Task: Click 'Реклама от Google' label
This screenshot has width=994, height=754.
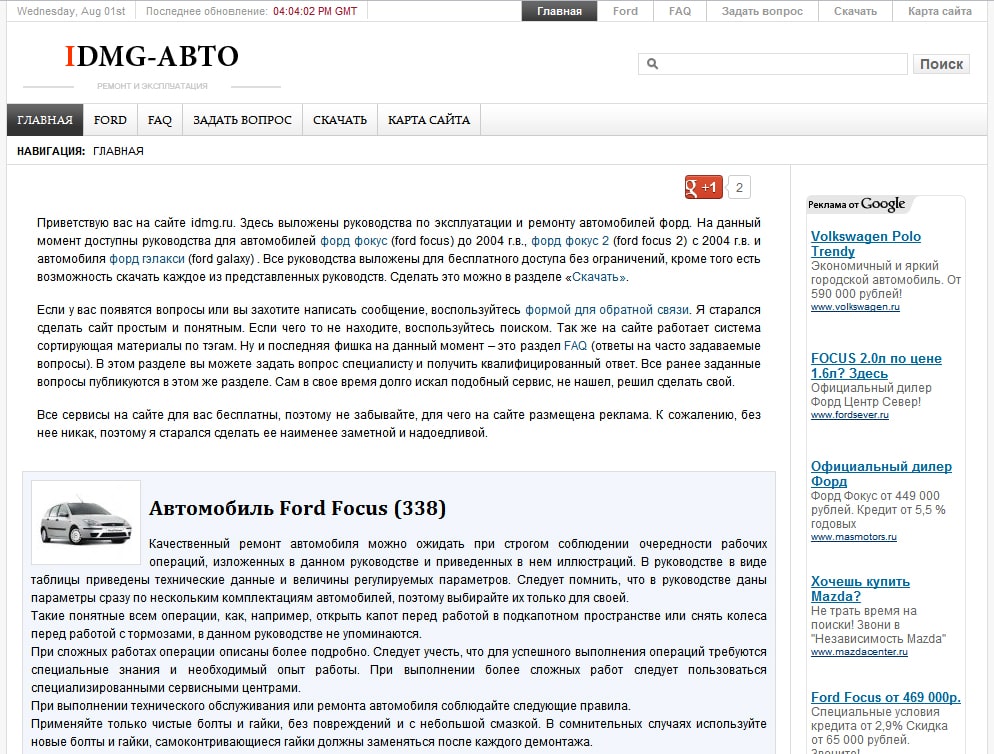Action: point(857,204)
